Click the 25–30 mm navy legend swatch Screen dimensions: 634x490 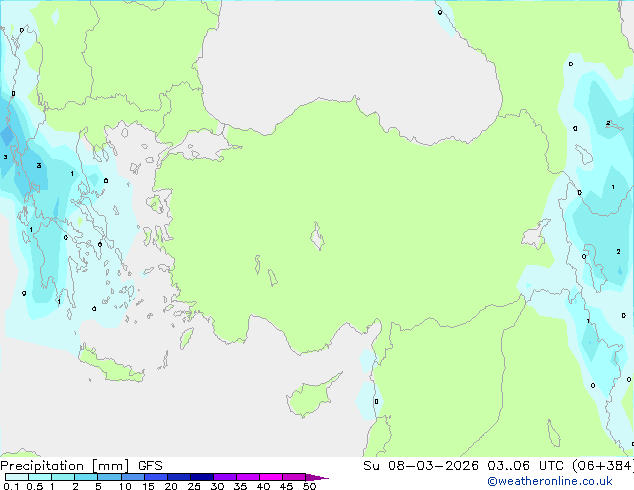202,477
